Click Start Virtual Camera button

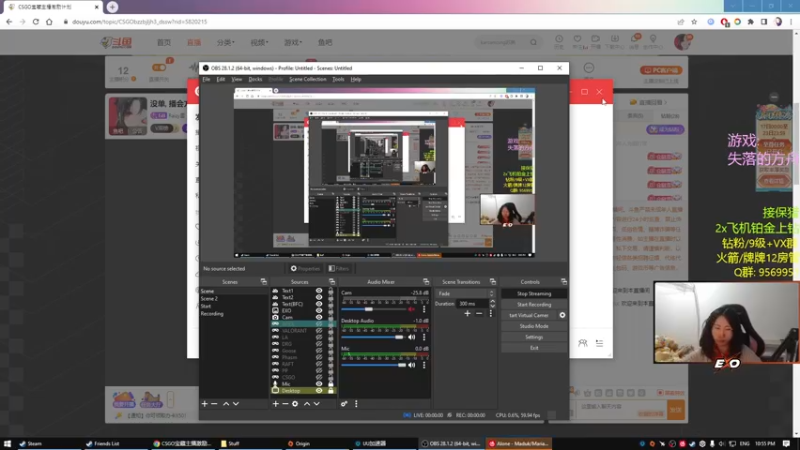[x=529, y=315]
